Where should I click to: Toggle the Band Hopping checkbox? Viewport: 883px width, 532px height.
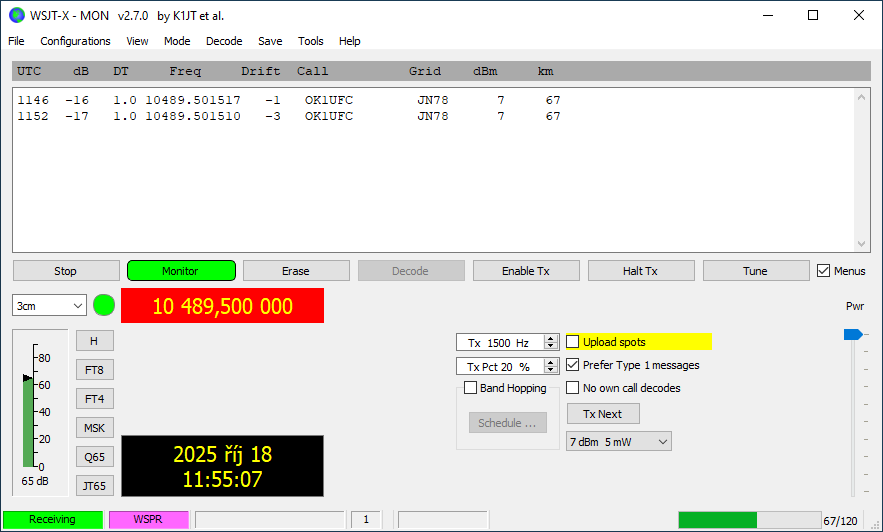click(x=471, y=388)
